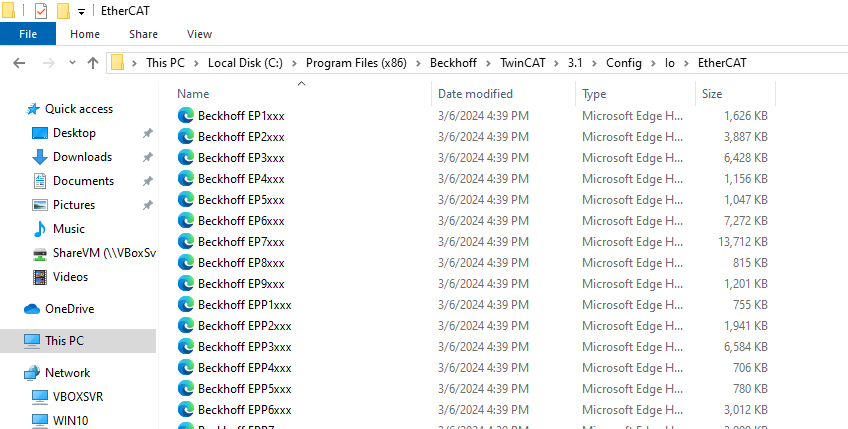
Task: Click the 13,712 KB size value
Action: click(743, 242)
